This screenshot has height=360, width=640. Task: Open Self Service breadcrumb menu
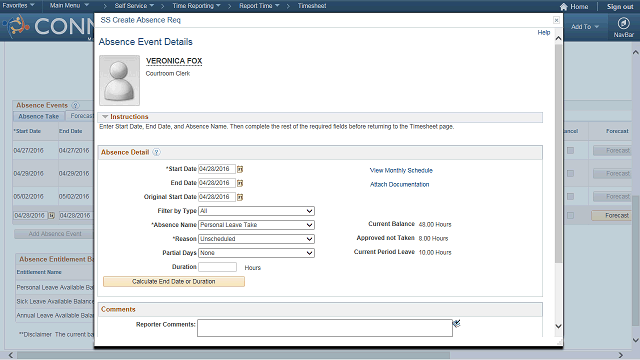[134, 6]
